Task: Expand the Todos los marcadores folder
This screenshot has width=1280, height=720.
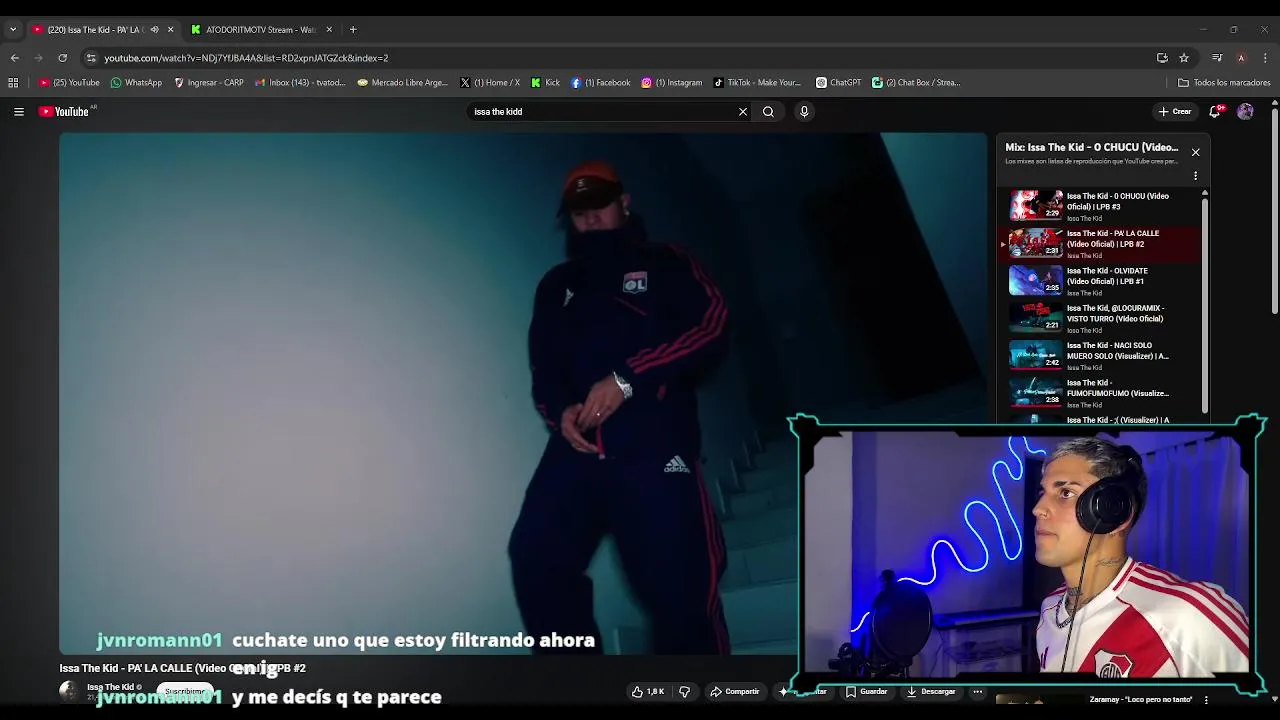Action: coord(1224,83)
